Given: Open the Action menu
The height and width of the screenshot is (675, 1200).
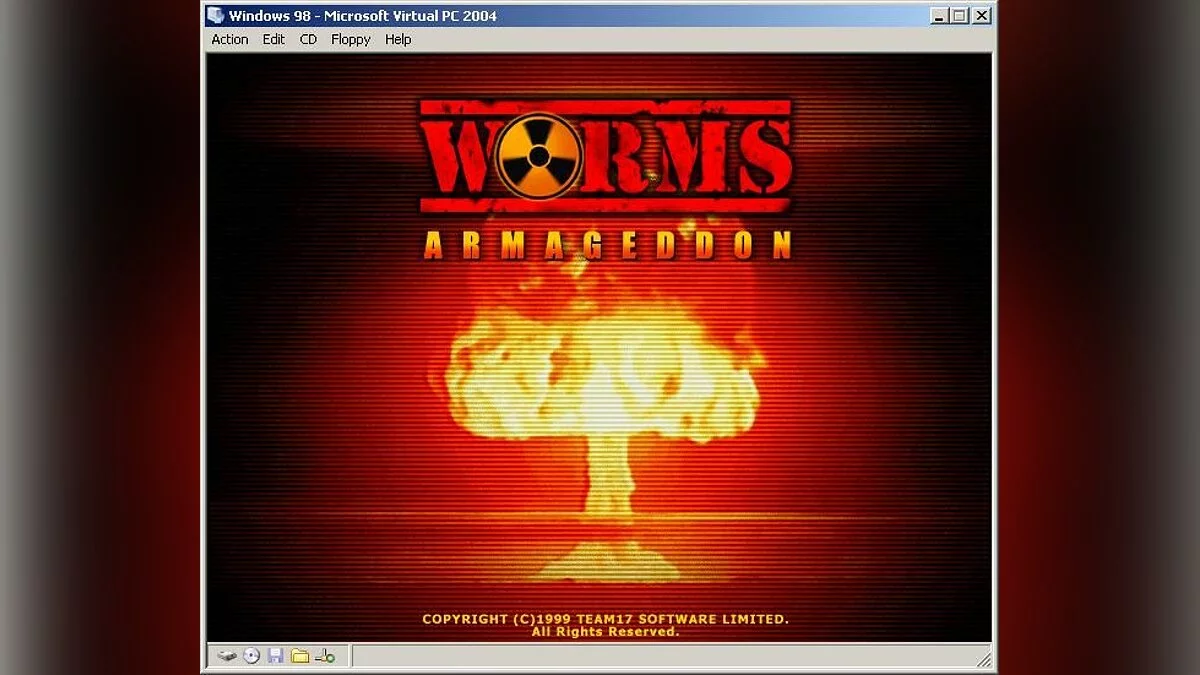Looking at the screenshot, I should click(x=229, y=39).
